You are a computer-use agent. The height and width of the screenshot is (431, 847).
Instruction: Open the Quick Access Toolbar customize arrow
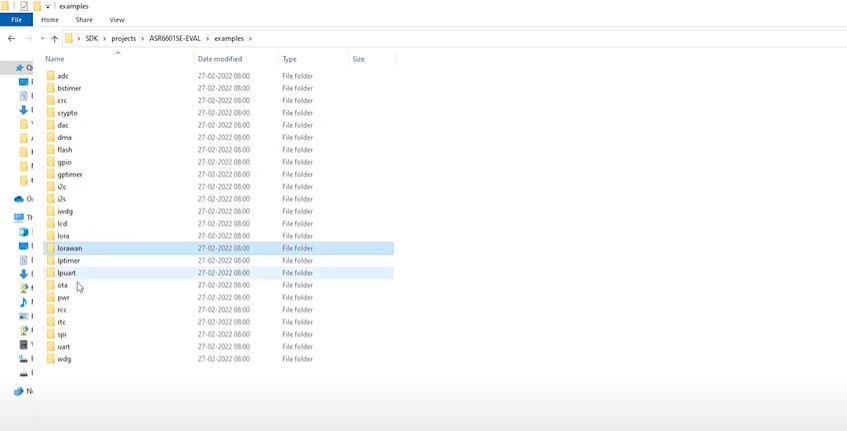click(48, 7)
